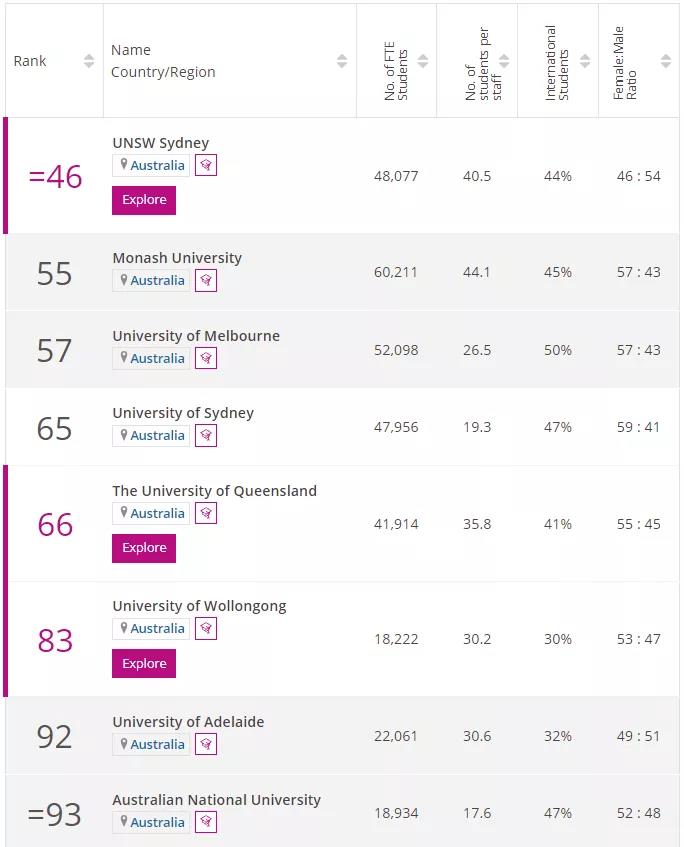This screenshot has width=684, height=847.
Task: Click graduation cap icon for University of Sydney
Action: (206, 436)
